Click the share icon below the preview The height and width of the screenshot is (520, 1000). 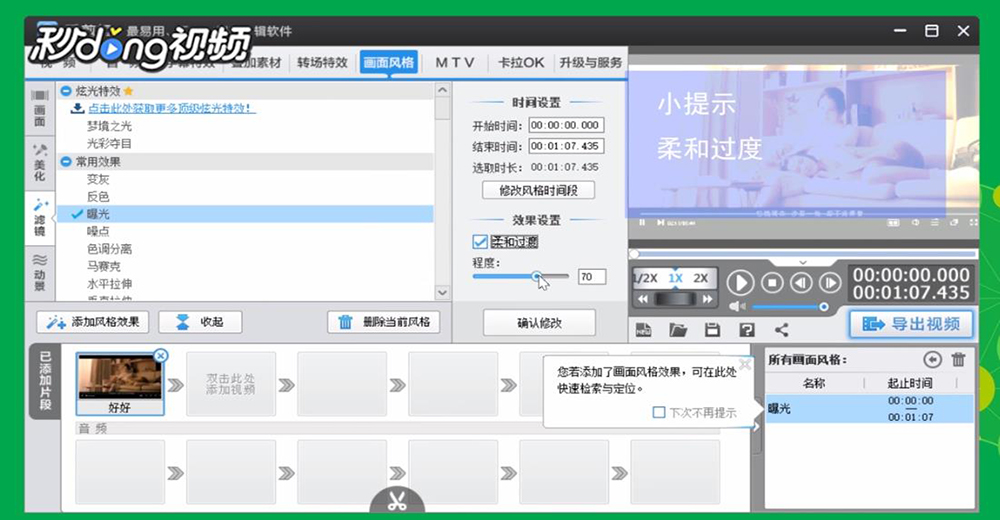pyautogui.click(x=781, y=330)
